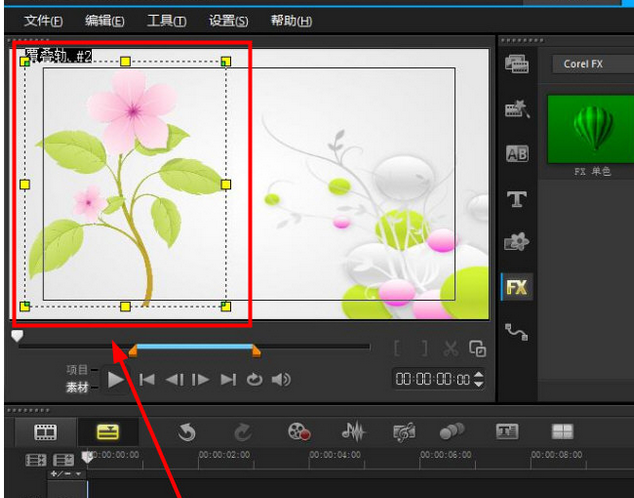Open the Corel FX gallery dropdown
634x498 pixels.
[593, 64]
